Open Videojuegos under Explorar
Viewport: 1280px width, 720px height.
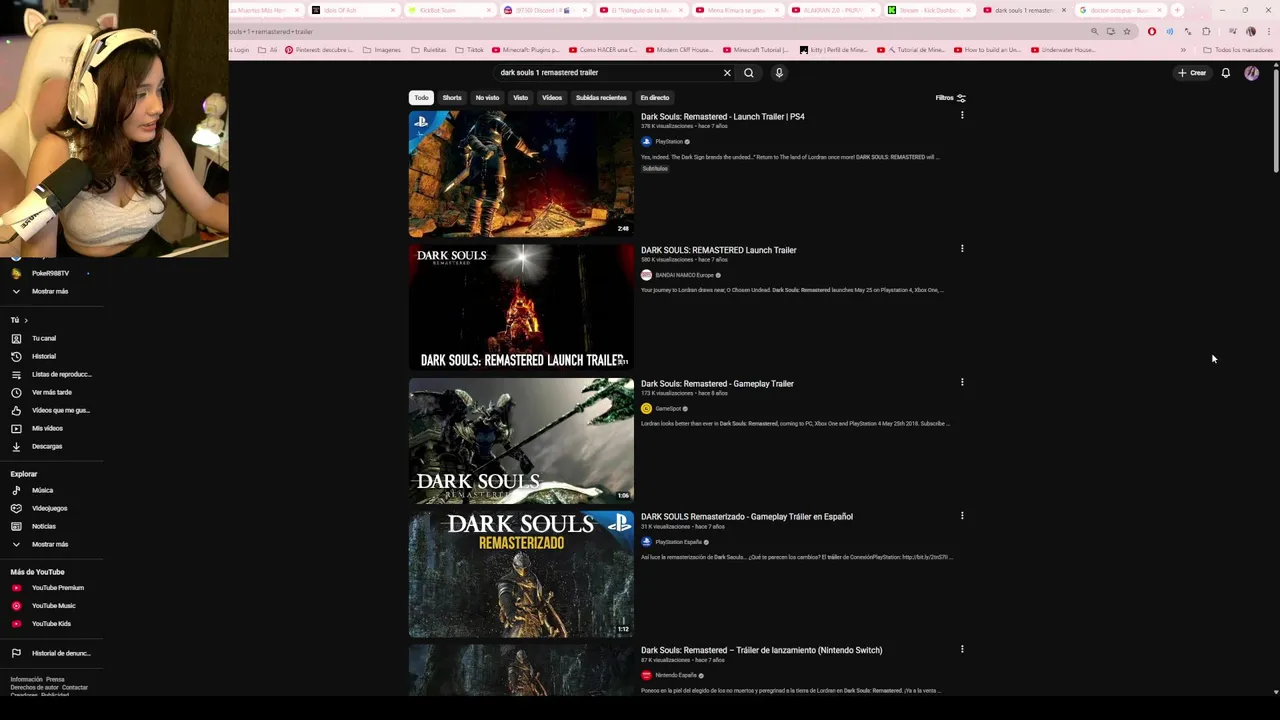(52, 508)
